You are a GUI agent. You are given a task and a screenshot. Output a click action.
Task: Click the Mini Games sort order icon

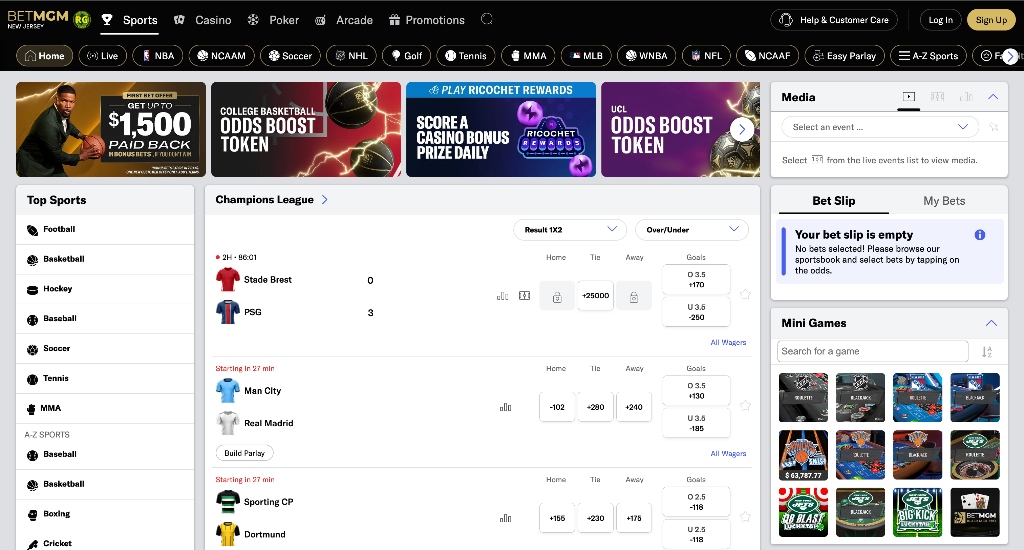click(987, 351)
